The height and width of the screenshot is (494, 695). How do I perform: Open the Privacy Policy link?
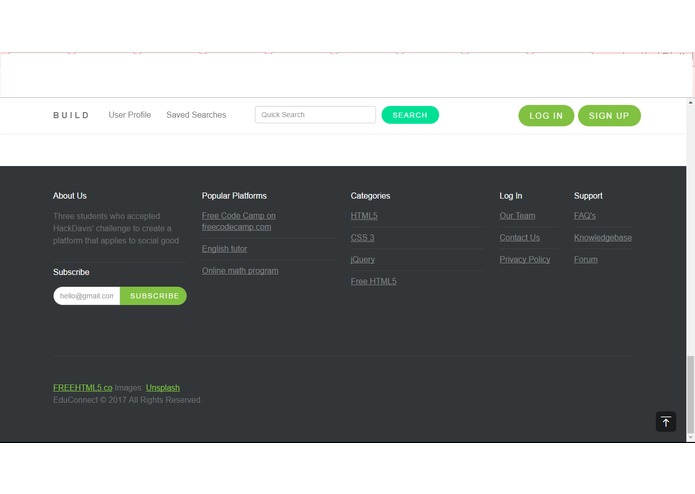pyautogui.click(x=525, y=260)
